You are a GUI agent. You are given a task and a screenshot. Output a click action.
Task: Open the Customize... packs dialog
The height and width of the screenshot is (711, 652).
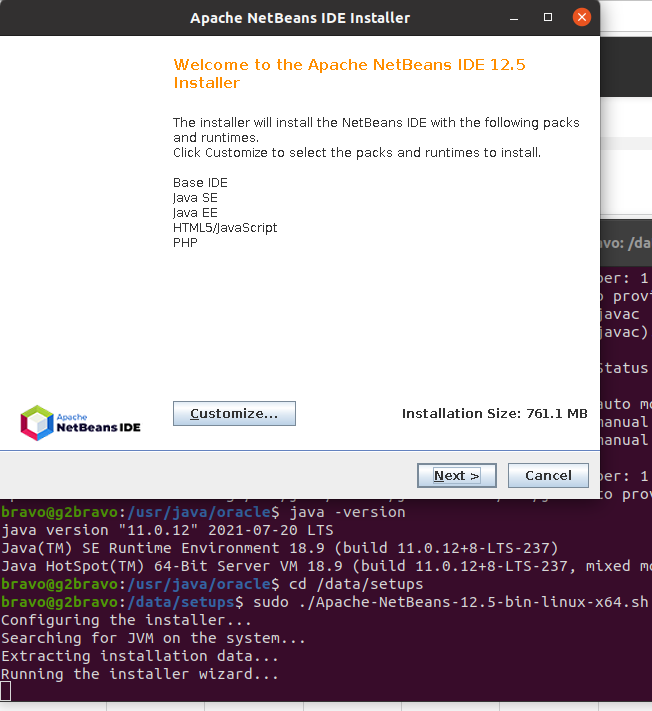pos(234,413)
